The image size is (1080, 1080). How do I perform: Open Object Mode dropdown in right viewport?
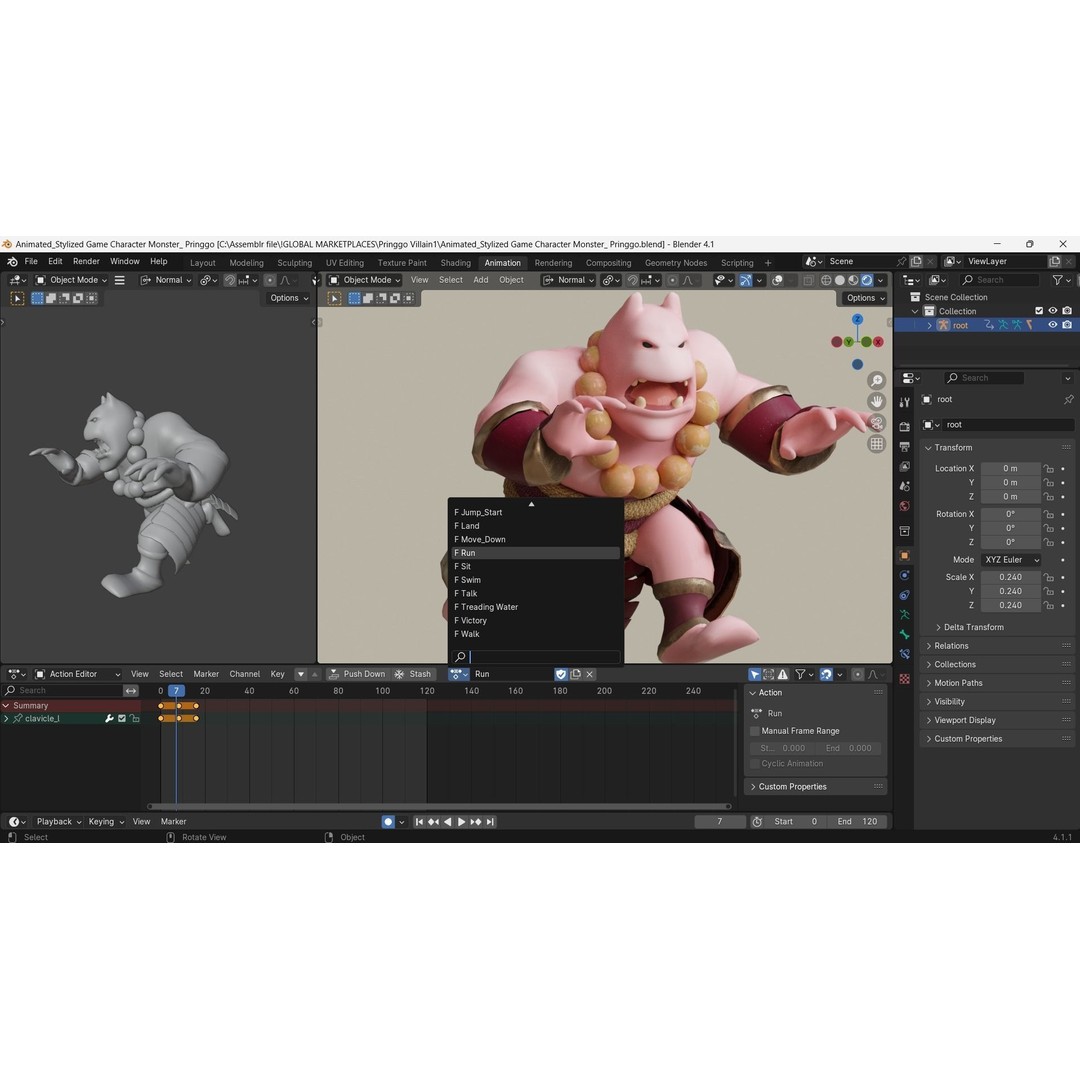364,280
